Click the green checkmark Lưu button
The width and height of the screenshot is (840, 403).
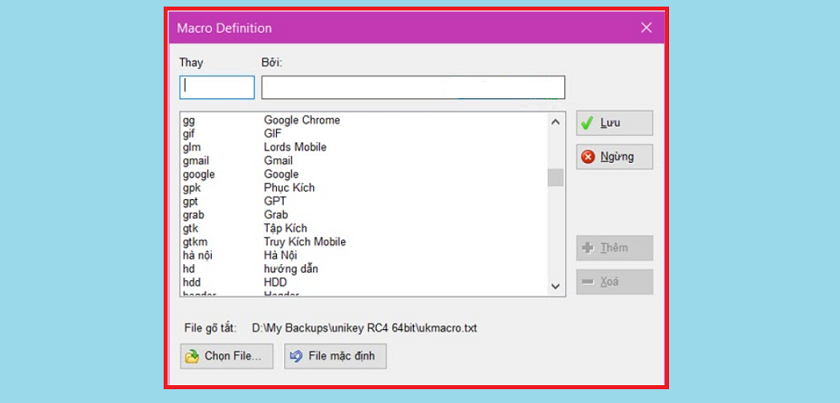click(614, 123)
